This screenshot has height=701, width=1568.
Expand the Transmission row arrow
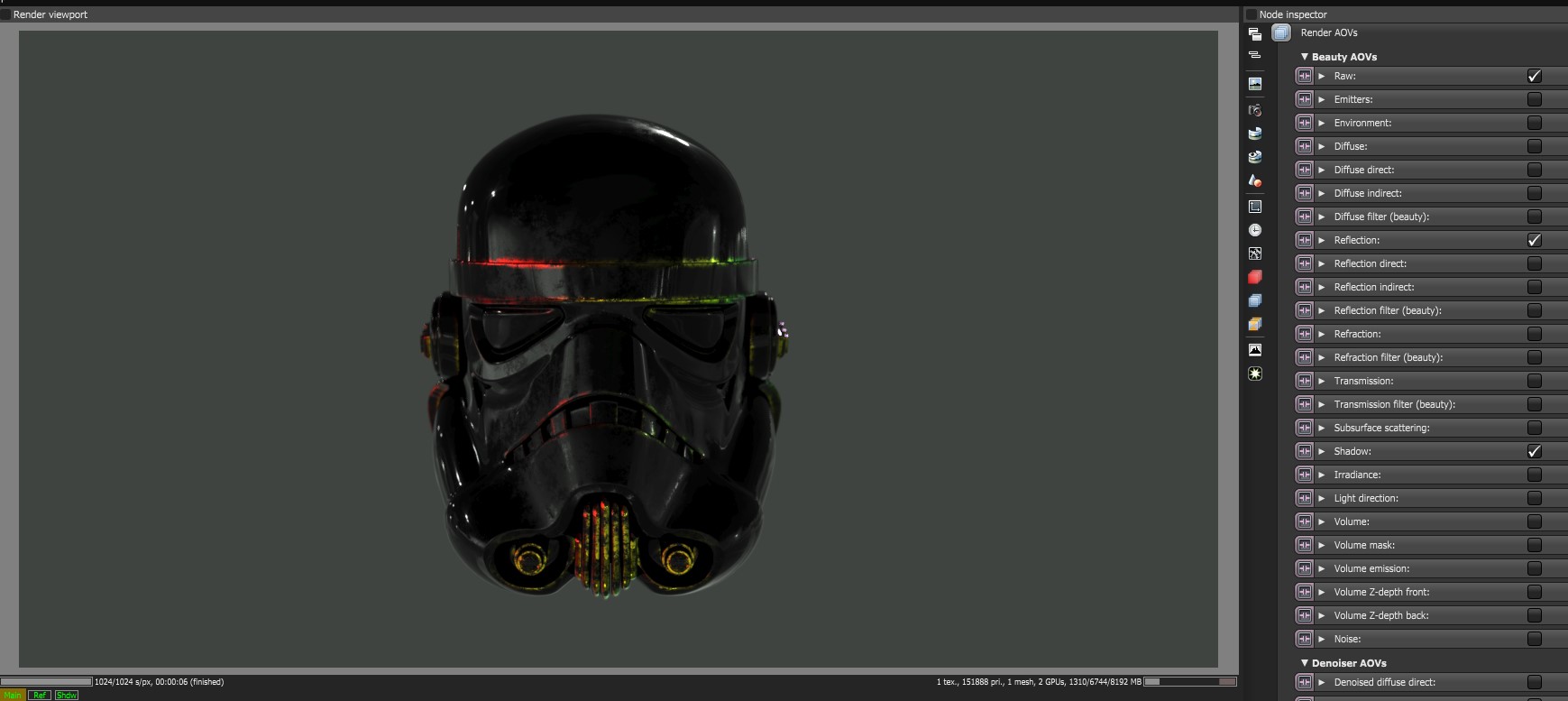1322,381
